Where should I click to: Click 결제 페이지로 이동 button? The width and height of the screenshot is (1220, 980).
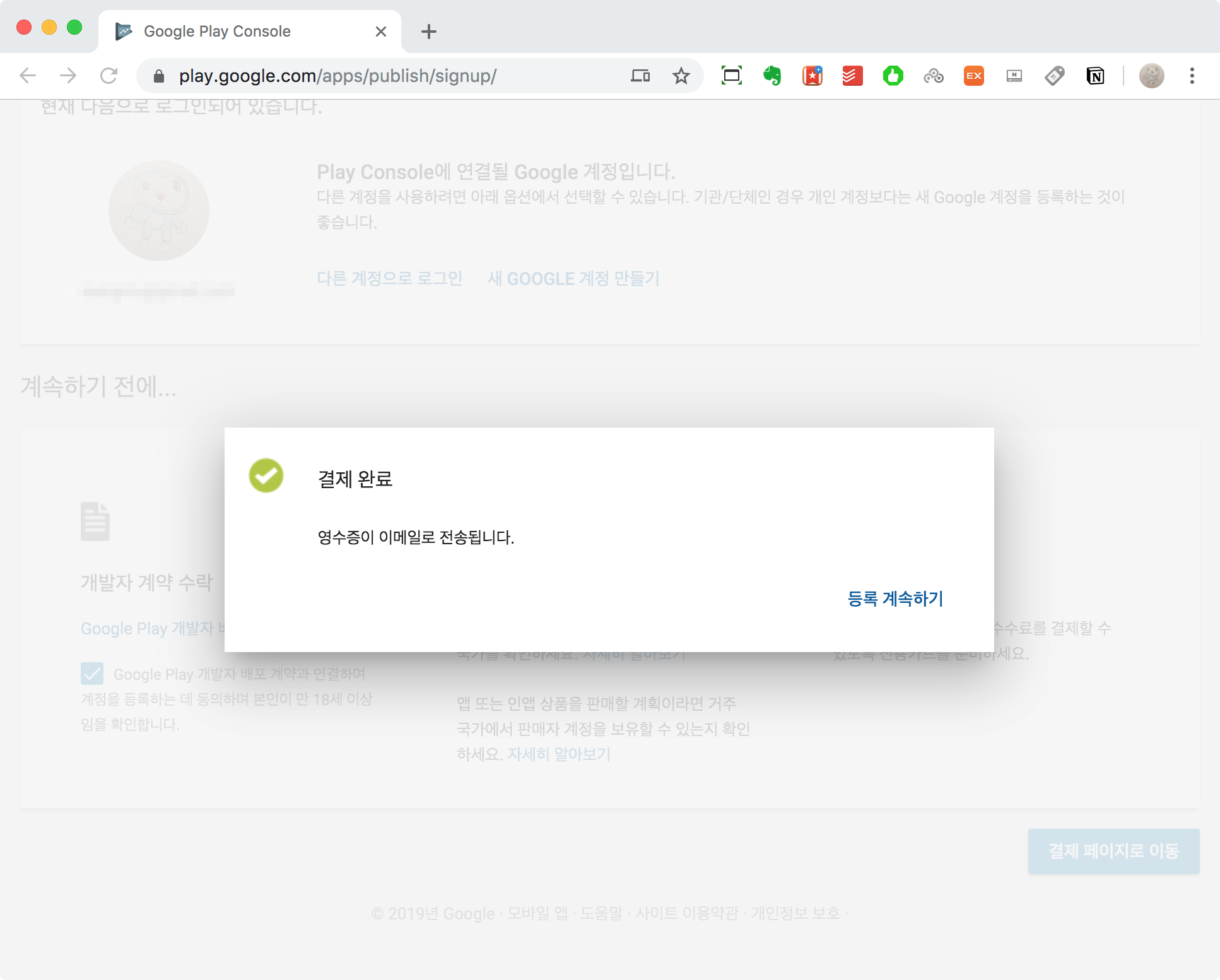tap(1113, 851)
